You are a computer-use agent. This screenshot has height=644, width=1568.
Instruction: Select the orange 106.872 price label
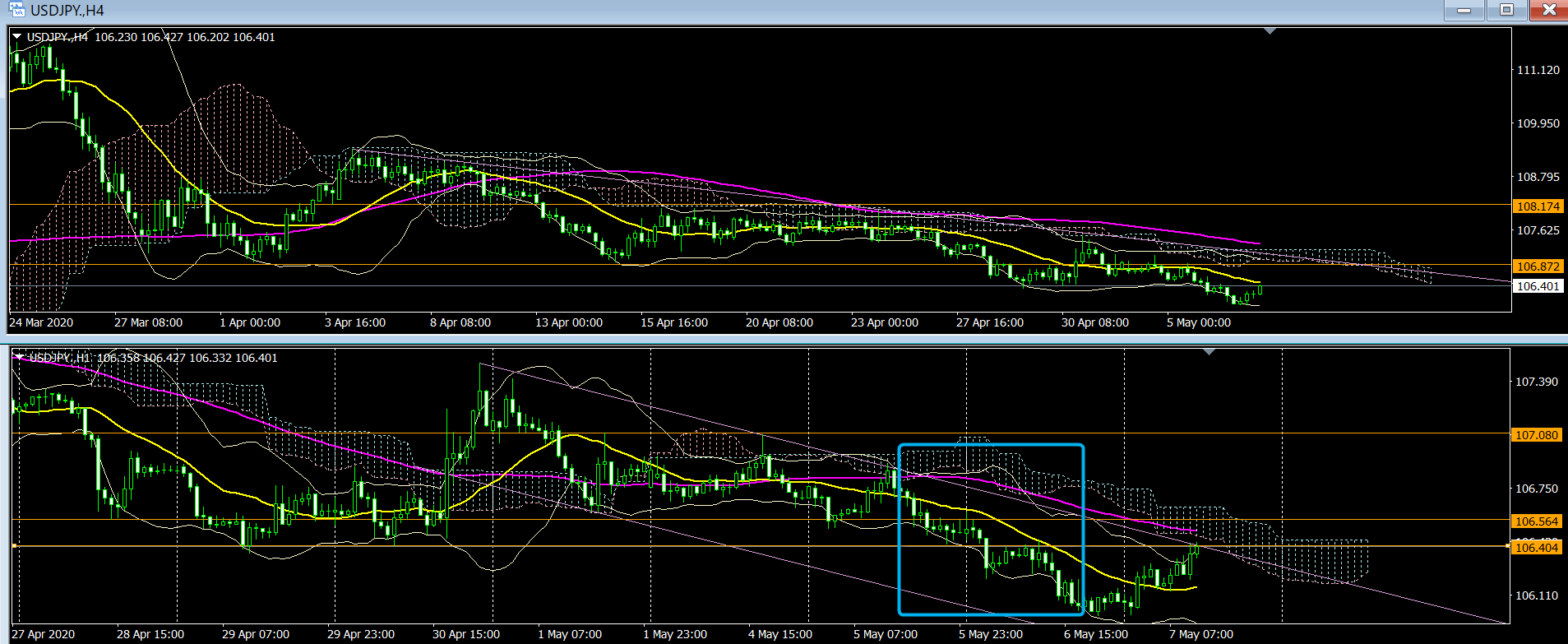click(x=1538, y=266)
